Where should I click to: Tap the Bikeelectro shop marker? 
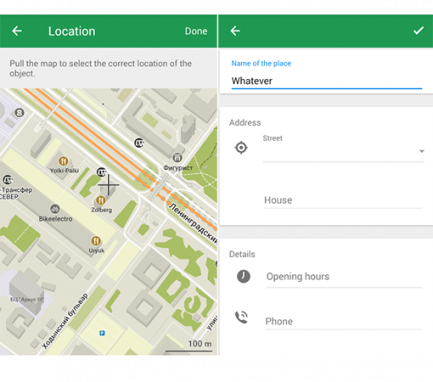55,209
